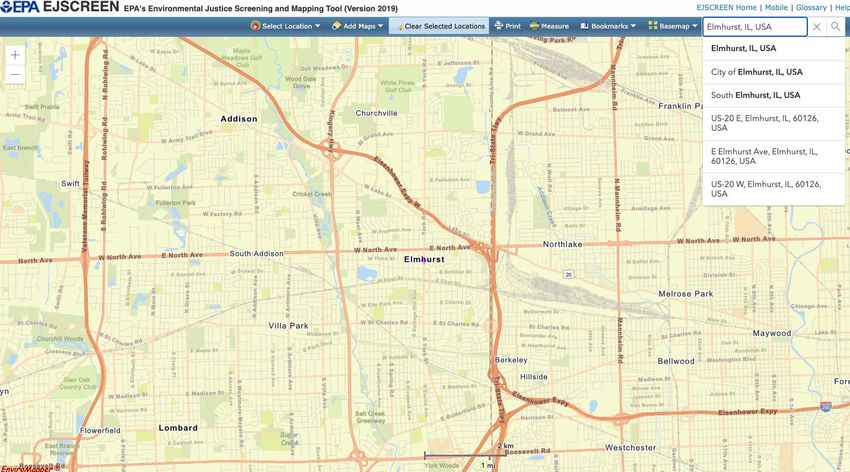Open the Basemap menu
Screen dimensions: 850x472
[673, 26]
